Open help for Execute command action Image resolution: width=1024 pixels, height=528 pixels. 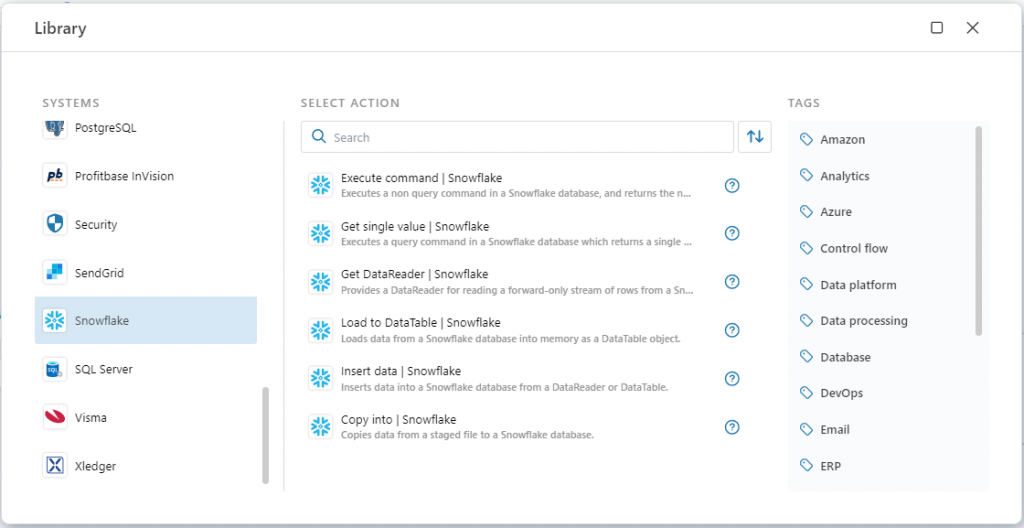tap(732, 185)
